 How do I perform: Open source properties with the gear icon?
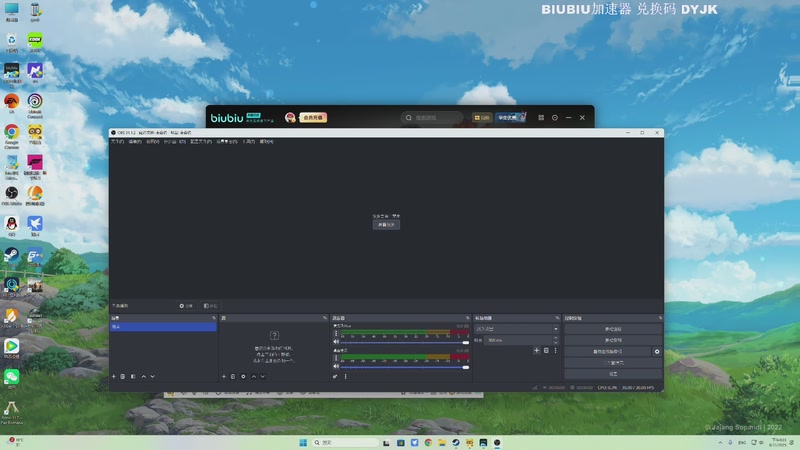[x=243, y=377]
